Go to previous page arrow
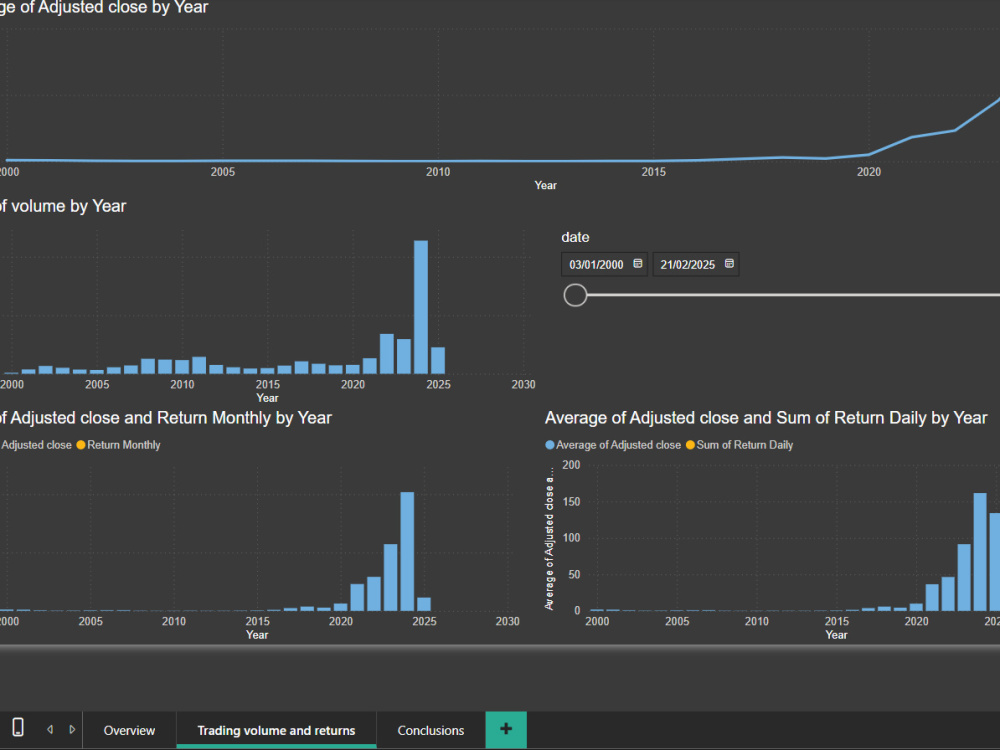 pyautogui.click(x=50, y=729)
